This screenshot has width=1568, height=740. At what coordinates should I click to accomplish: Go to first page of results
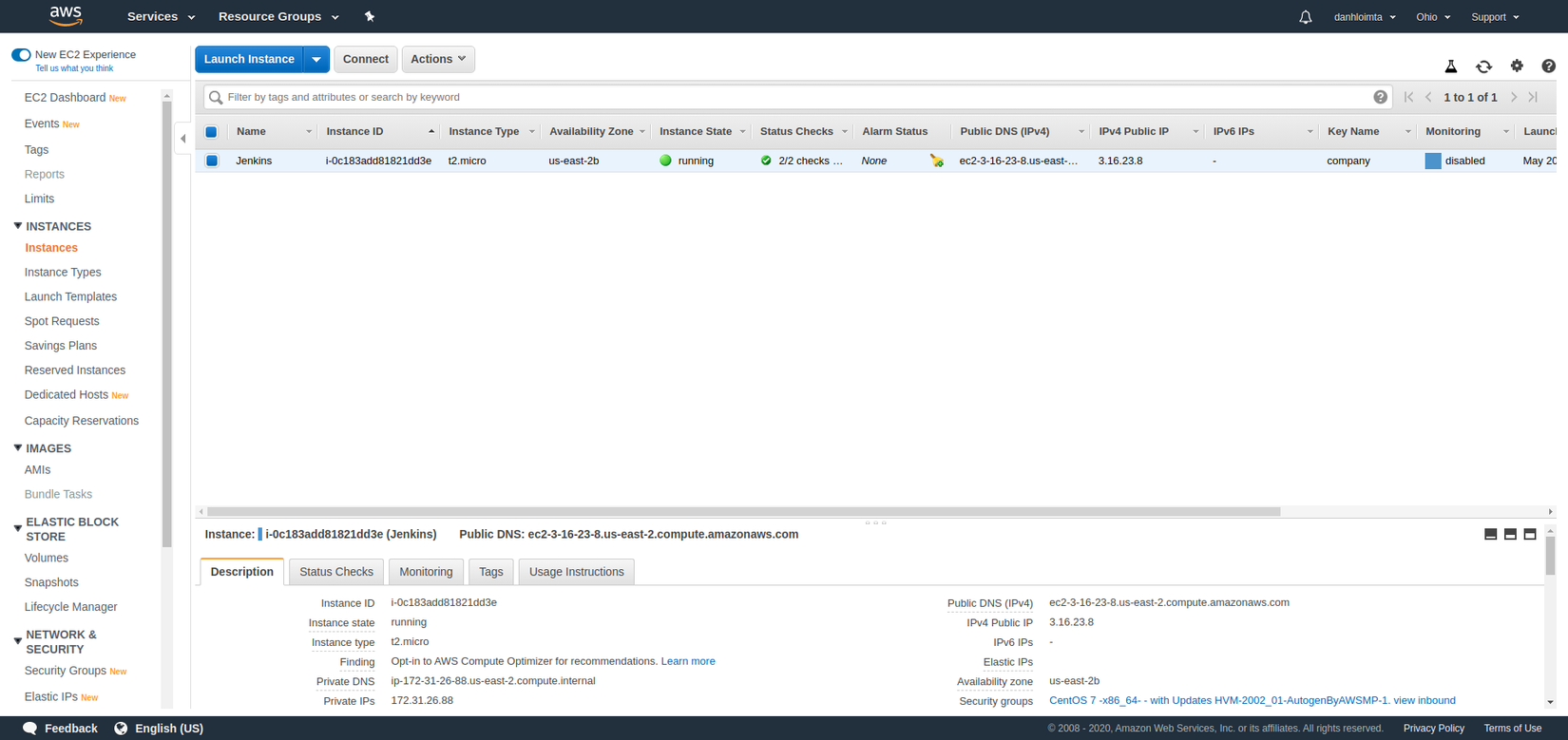pyautogui.click(x=1408, y=97)
